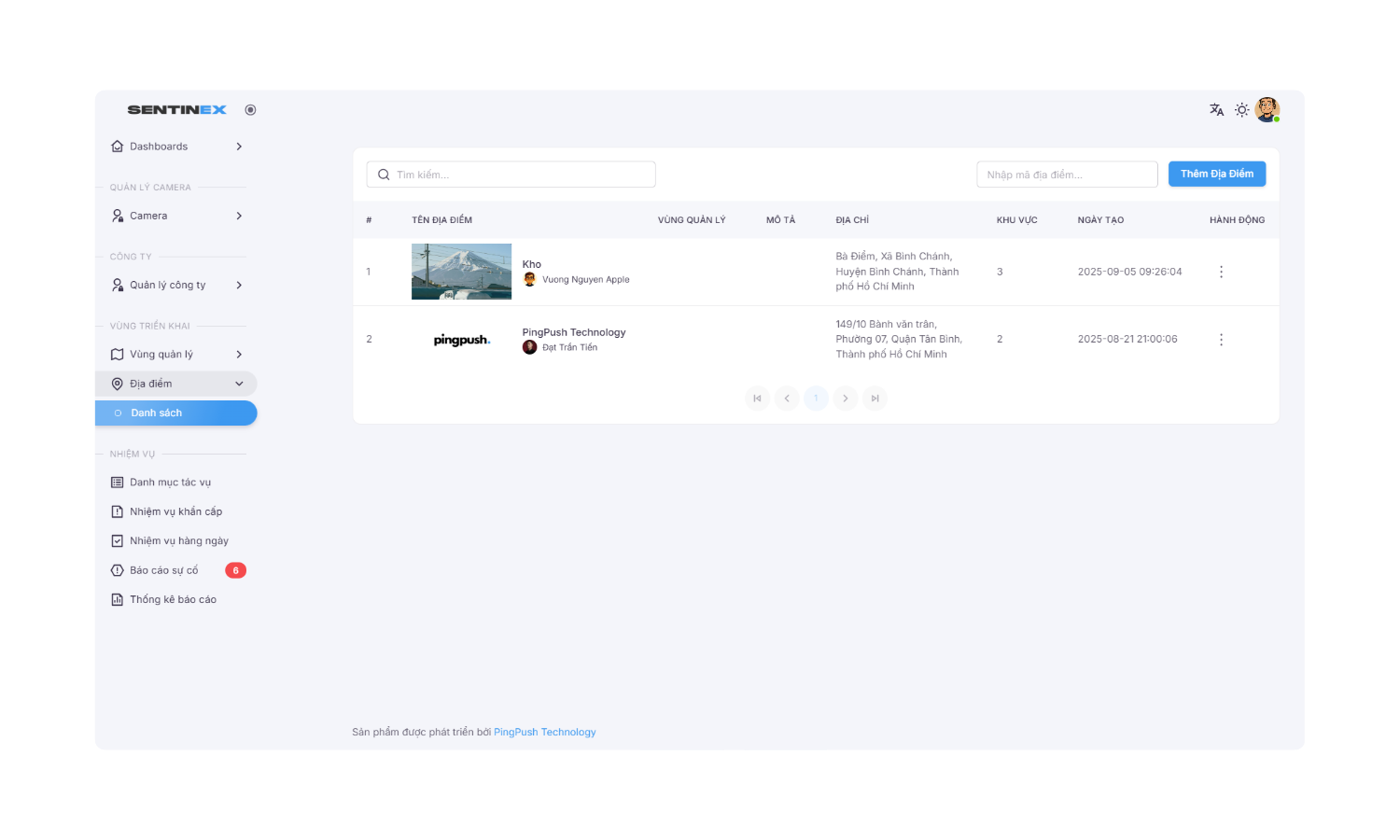Open the user avatar profile menu

1267,110
